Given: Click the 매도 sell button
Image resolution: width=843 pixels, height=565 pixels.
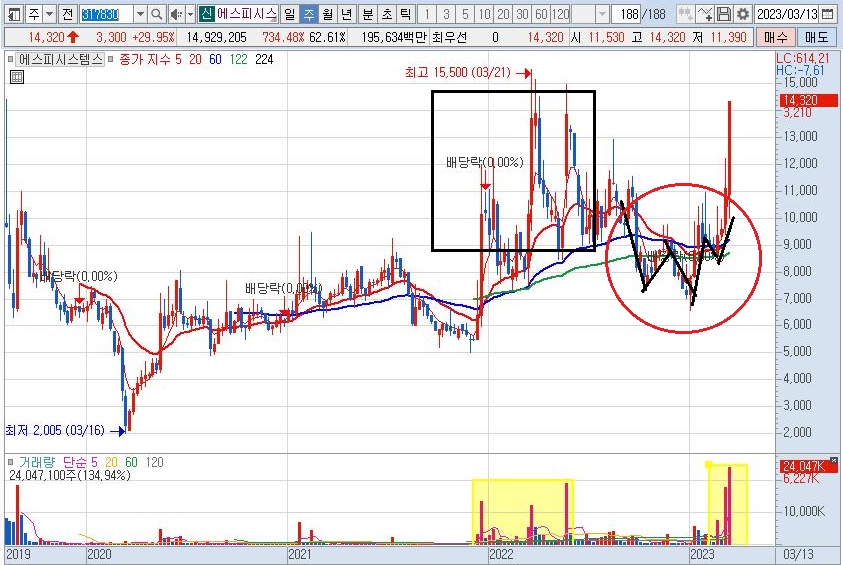Looking at the screenshot, I should (x=817, y=38).
